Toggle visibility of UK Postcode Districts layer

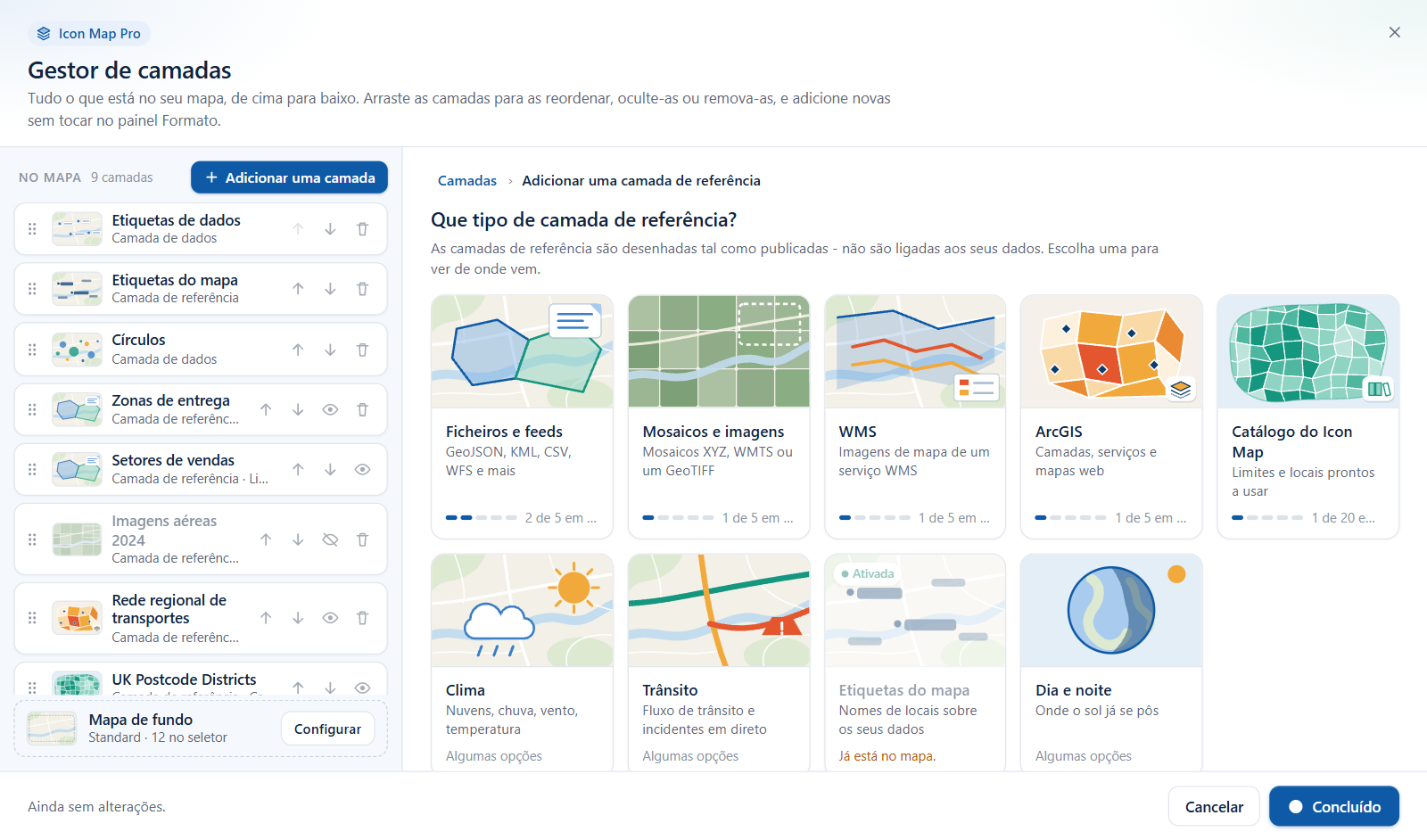coord(362,688)
